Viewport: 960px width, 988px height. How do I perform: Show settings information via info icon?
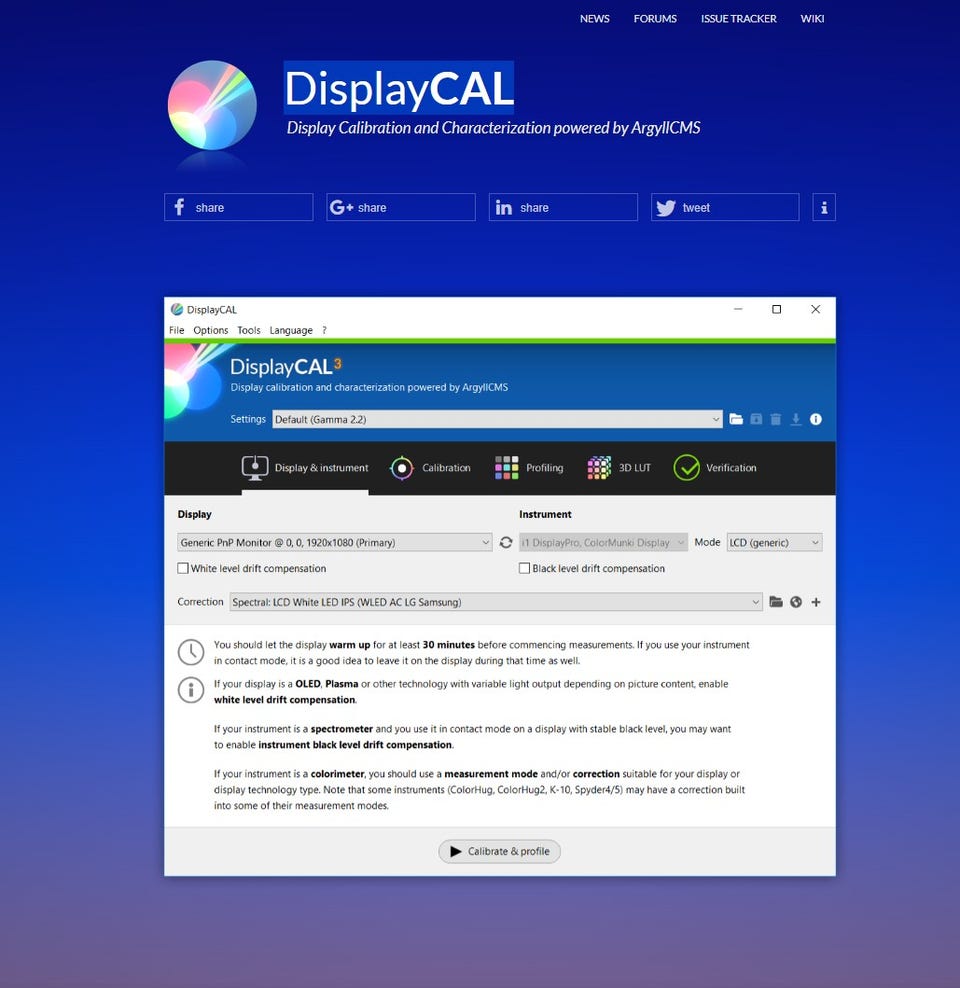[816, 420]
